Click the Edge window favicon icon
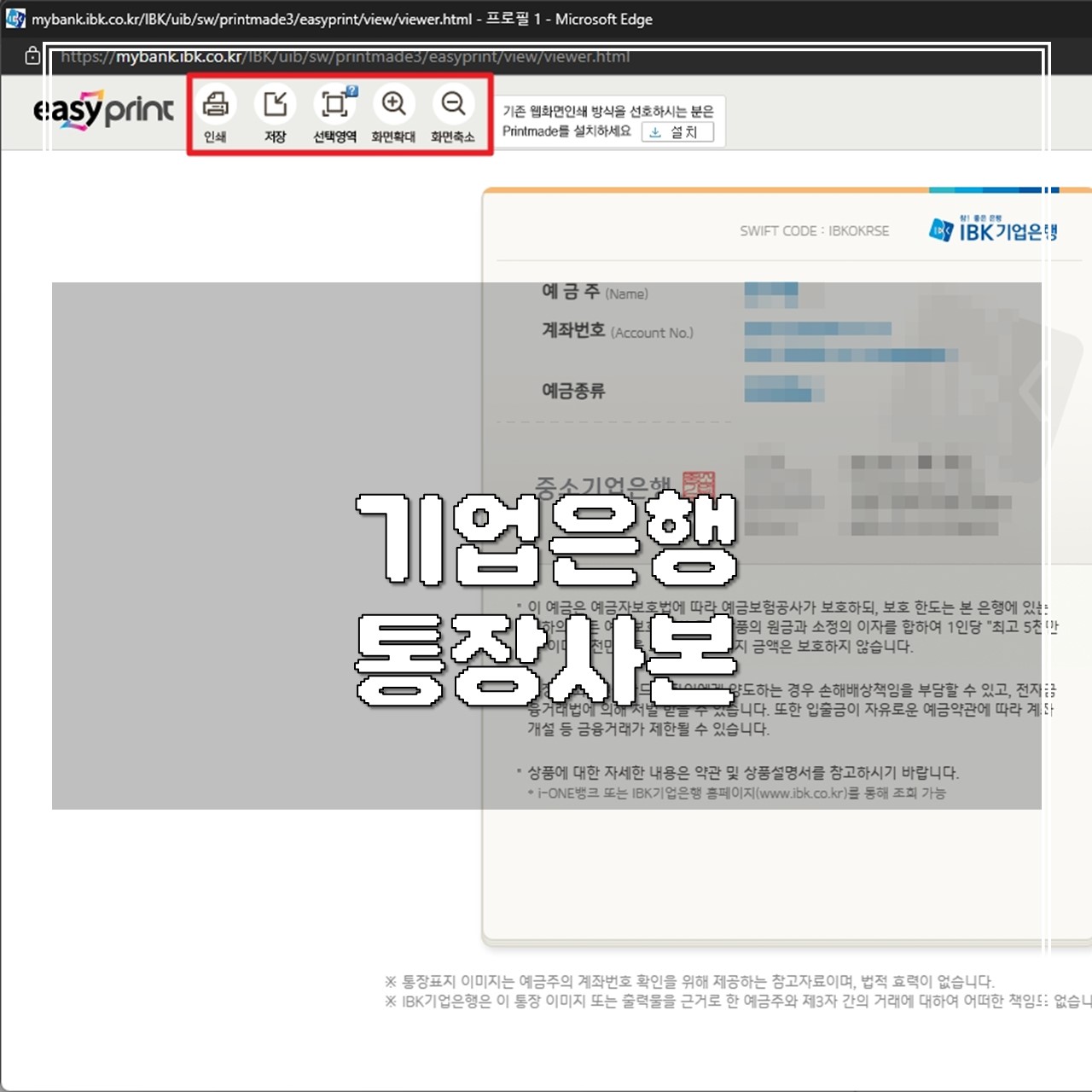The height and width of the screenshot is (1092, 1092). click(15, 19)
